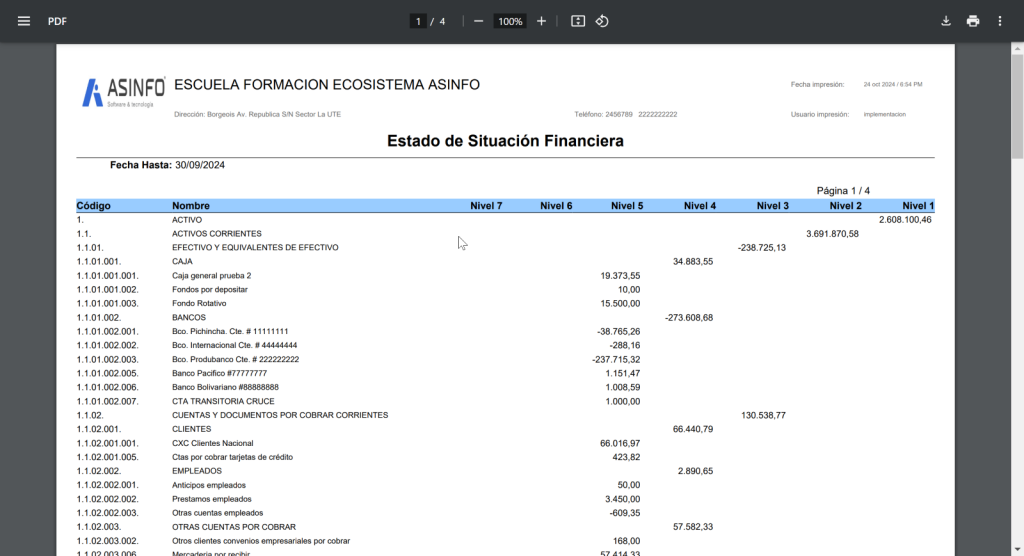Zoom out with the minus icon
The height and width of the screenshot is (556, 1024).
478,22
